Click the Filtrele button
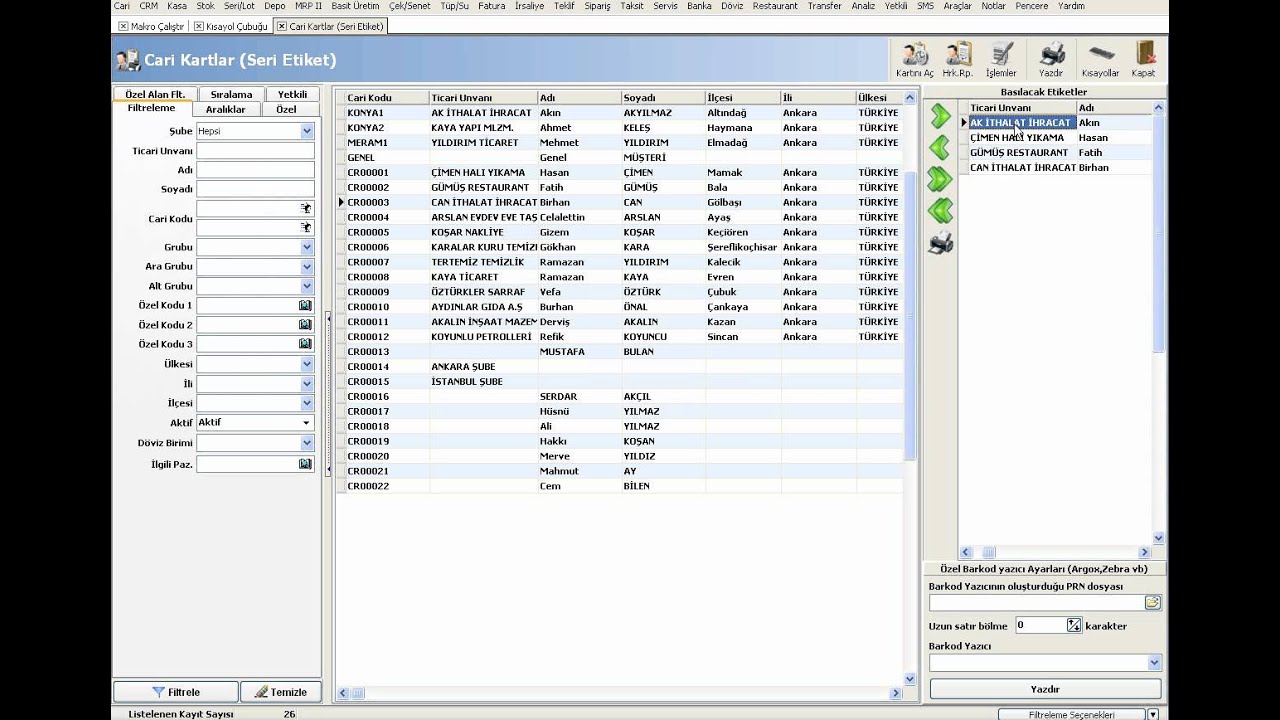The image size is (1280, 720). 176,692
